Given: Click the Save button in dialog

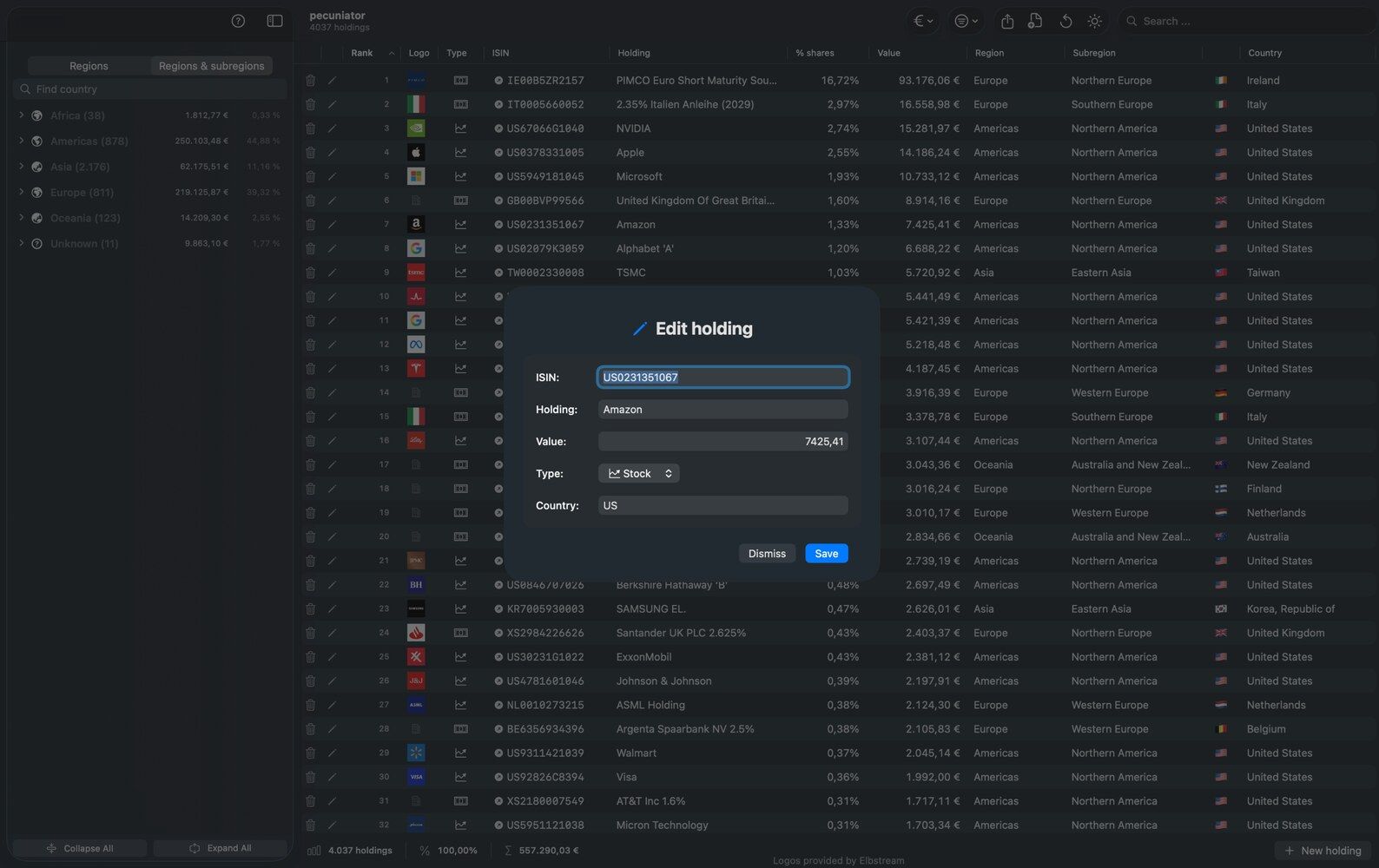Looking at the screenshot, I should [x=827, y=554].
